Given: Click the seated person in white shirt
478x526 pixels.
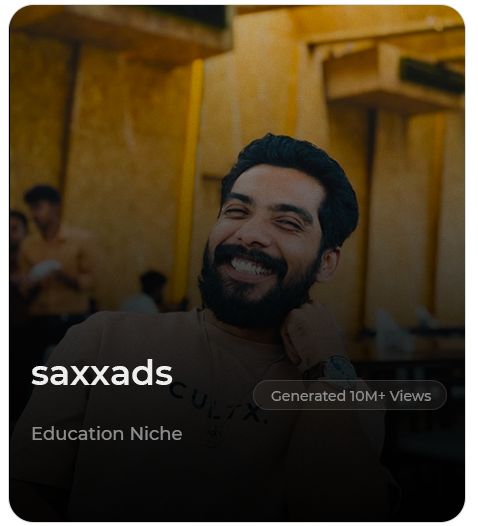Looking at the screenshot, I should point(144,292).
